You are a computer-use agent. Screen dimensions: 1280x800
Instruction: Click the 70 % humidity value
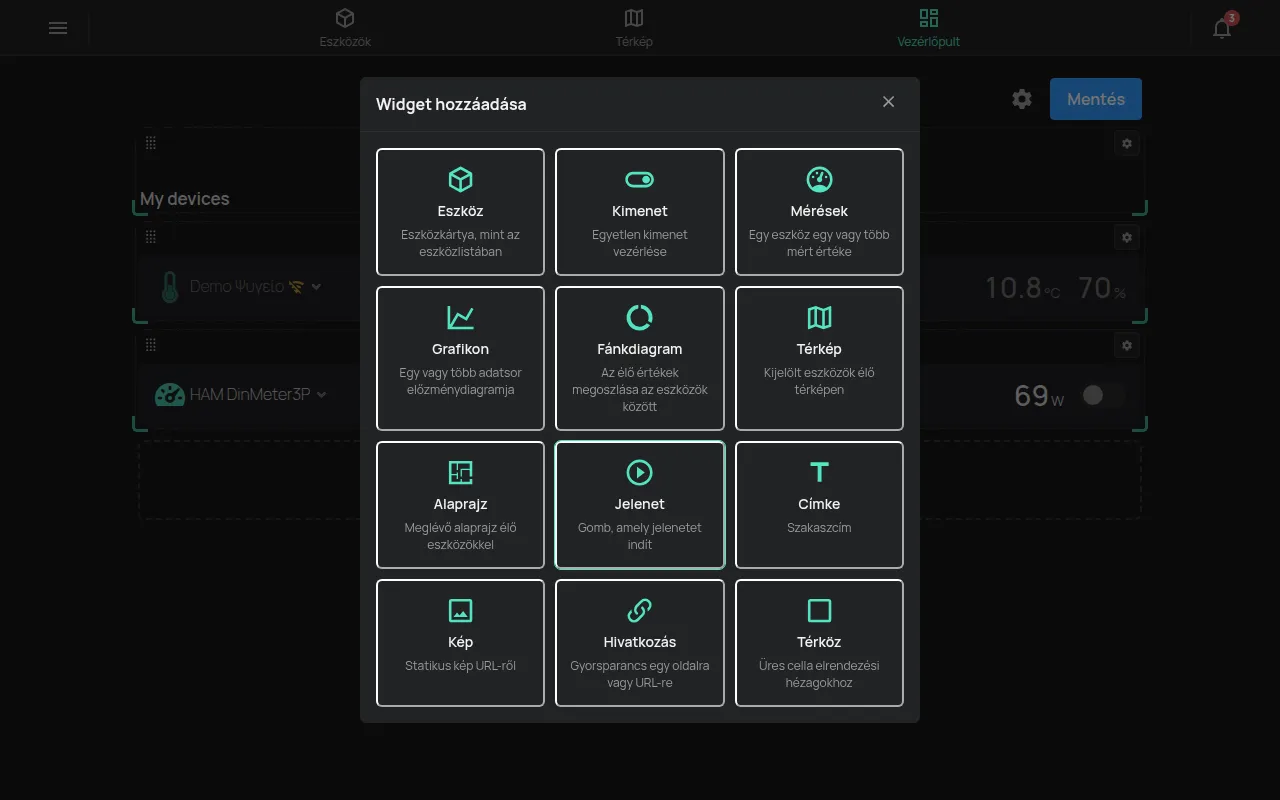point(1102,288)
